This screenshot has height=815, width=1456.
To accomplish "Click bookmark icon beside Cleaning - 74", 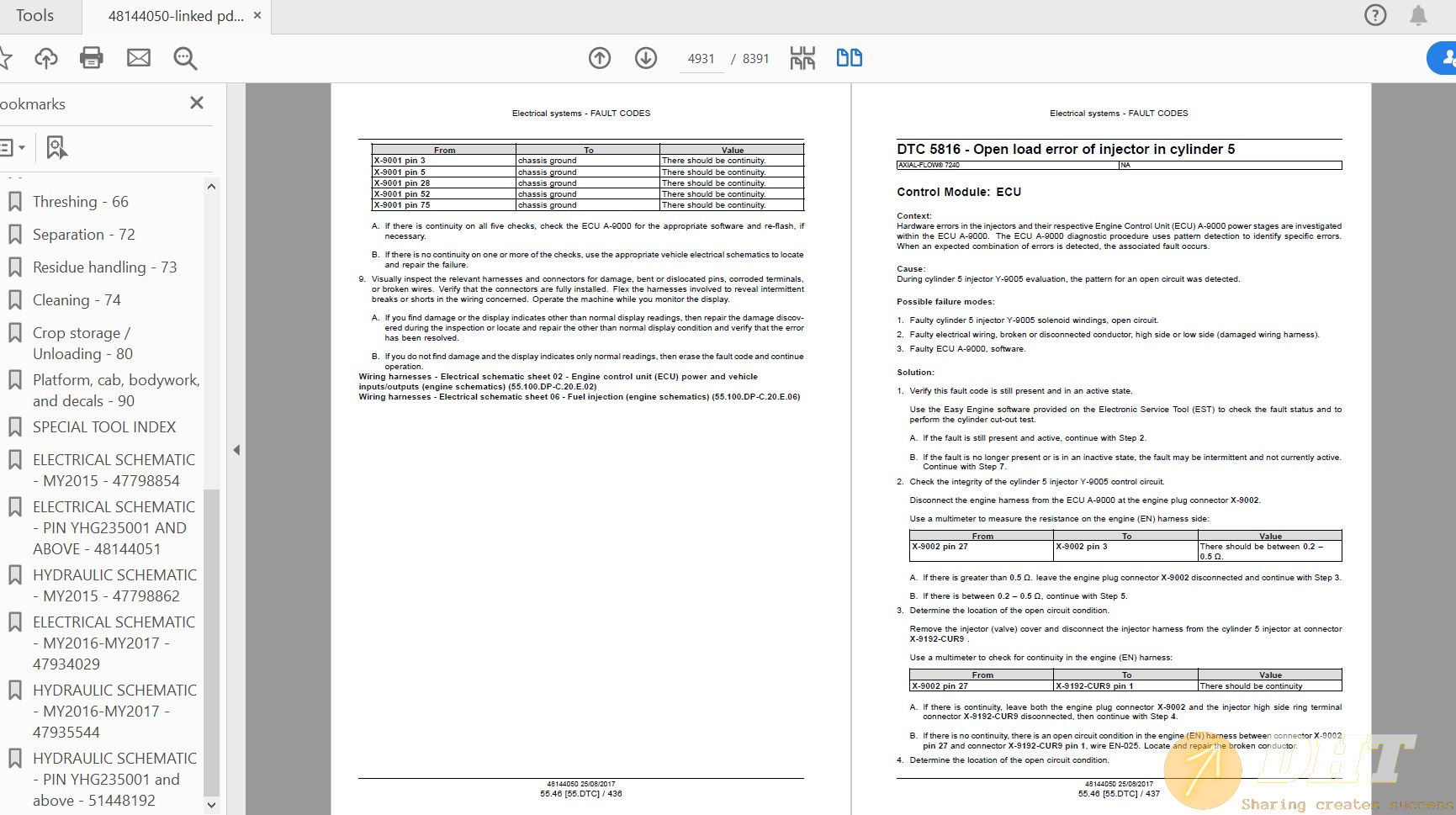I will (14, 300).
